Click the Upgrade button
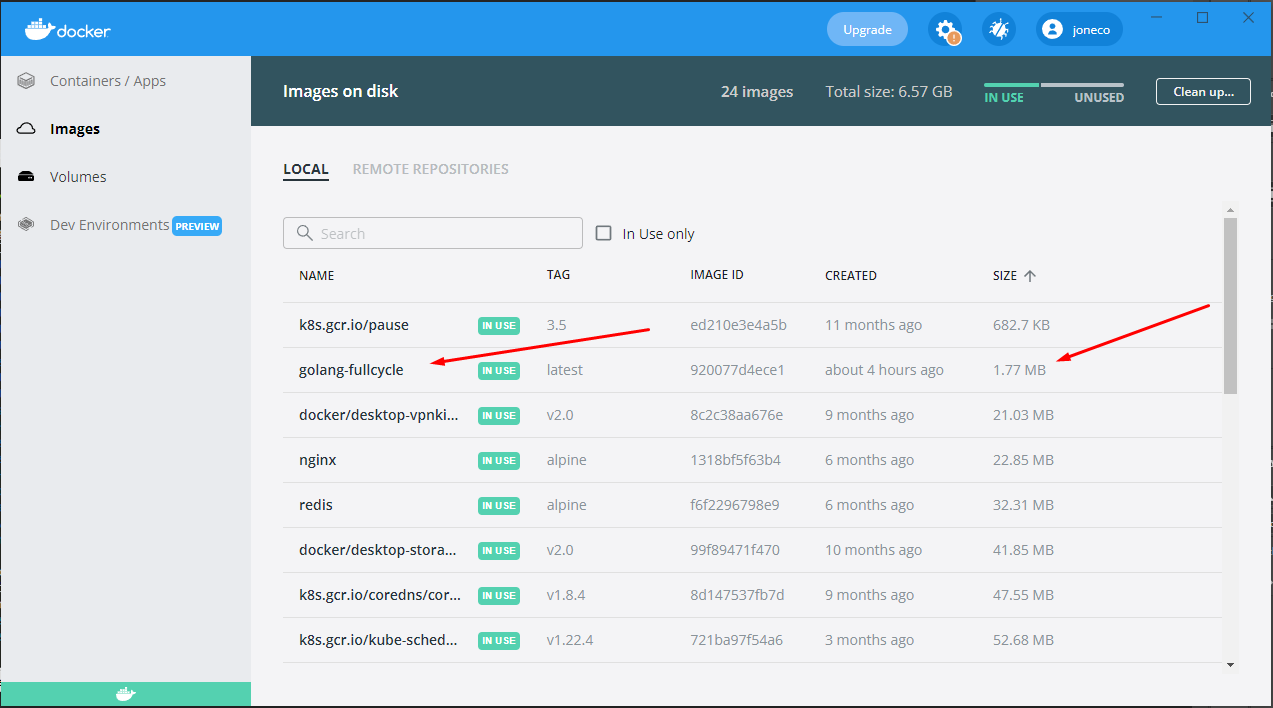 coord(867,29)
